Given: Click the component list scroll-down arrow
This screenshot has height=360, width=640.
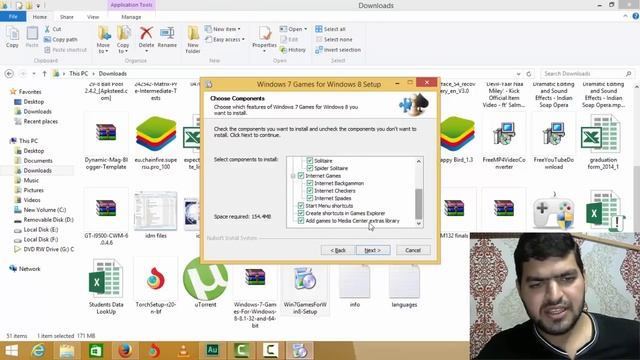Looking at the screenshot, I should [x=418, y=223].
